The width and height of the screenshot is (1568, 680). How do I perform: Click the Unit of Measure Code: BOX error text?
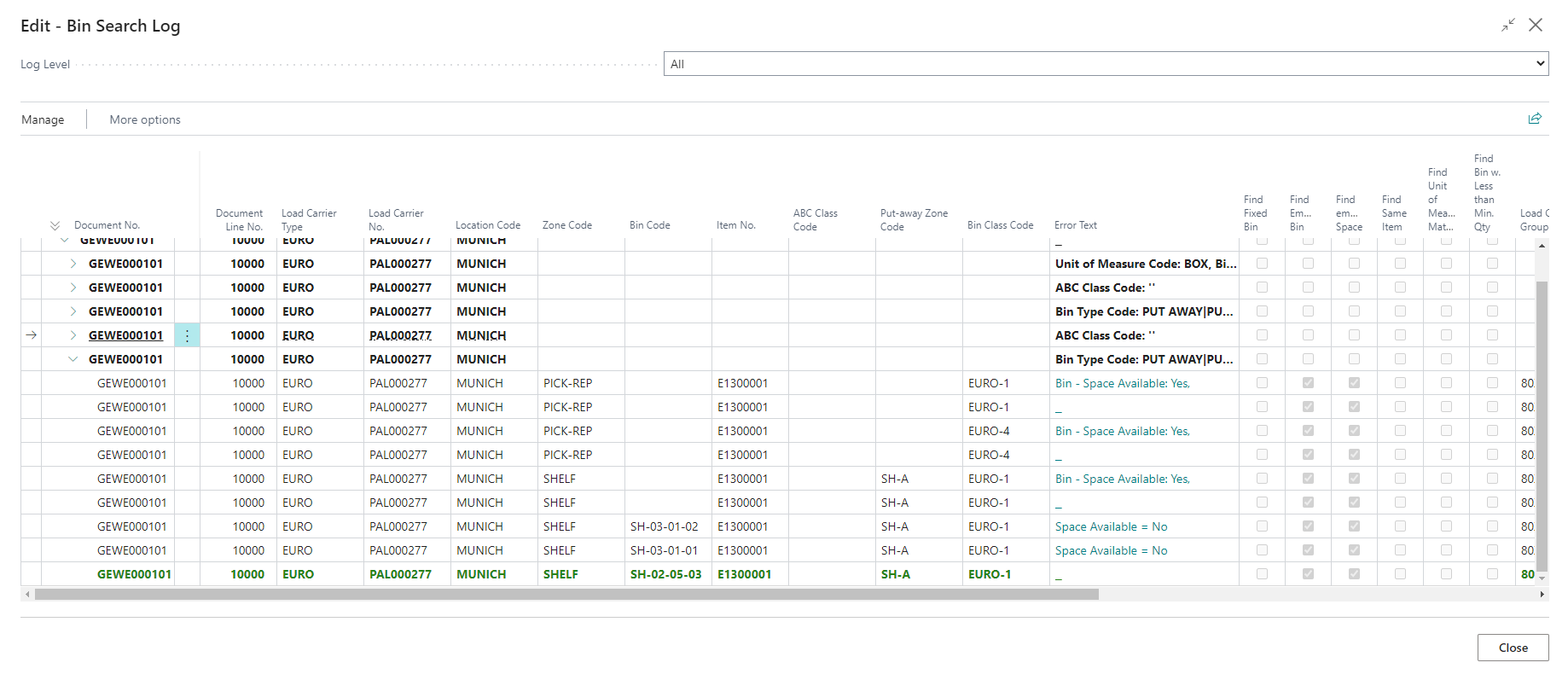[1146, 264]
